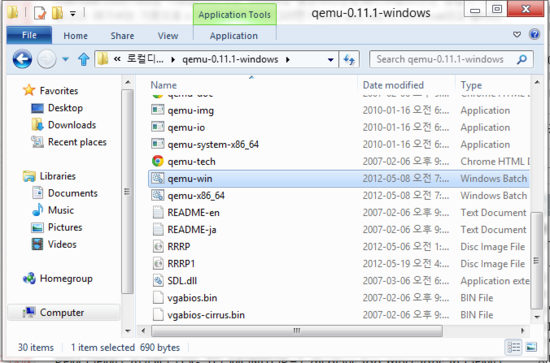The width and height of the screenshot is (550, 363).
Task: Open the Home ribbon tab
Action: click(x=75, y=36)
